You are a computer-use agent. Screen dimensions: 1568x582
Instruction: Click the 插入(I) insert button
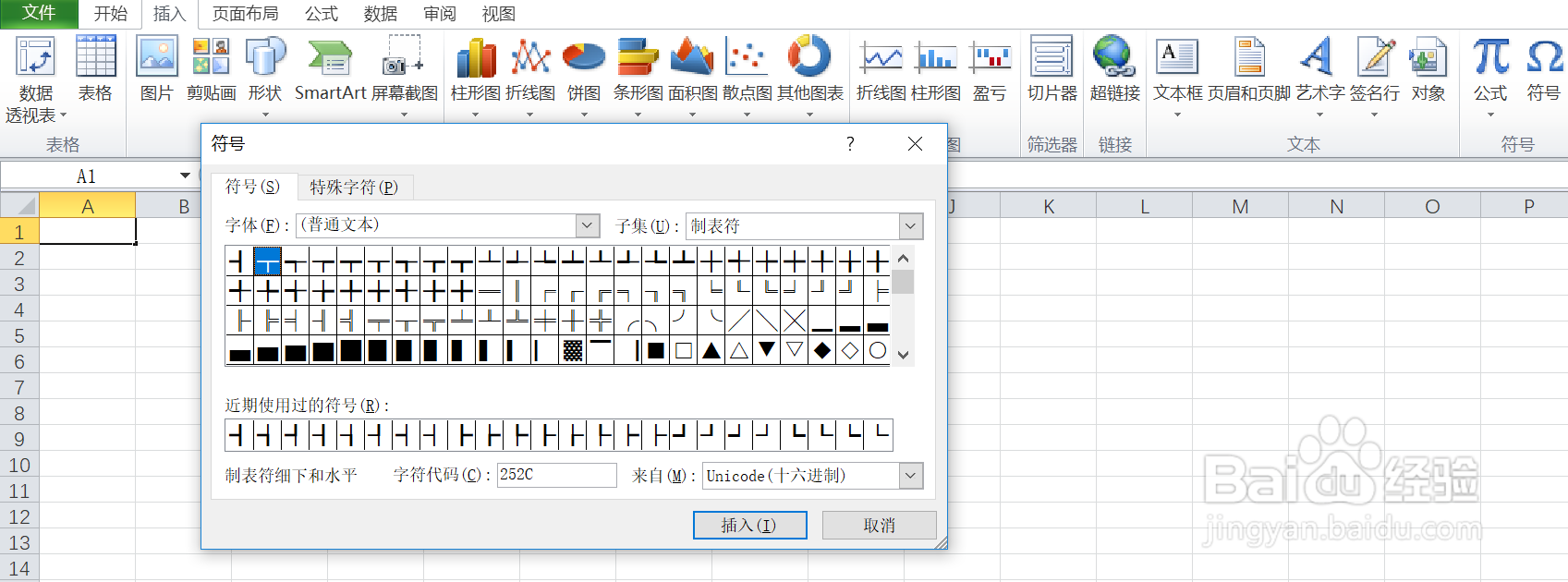point(749,525)
